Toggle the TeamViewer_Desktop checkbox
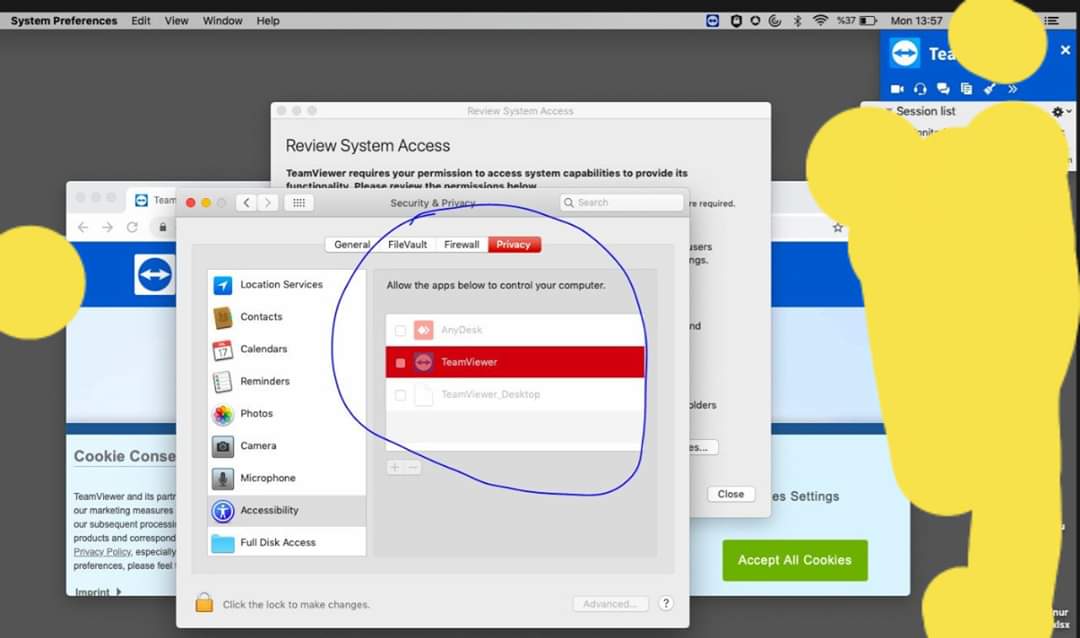 [400, 395]
